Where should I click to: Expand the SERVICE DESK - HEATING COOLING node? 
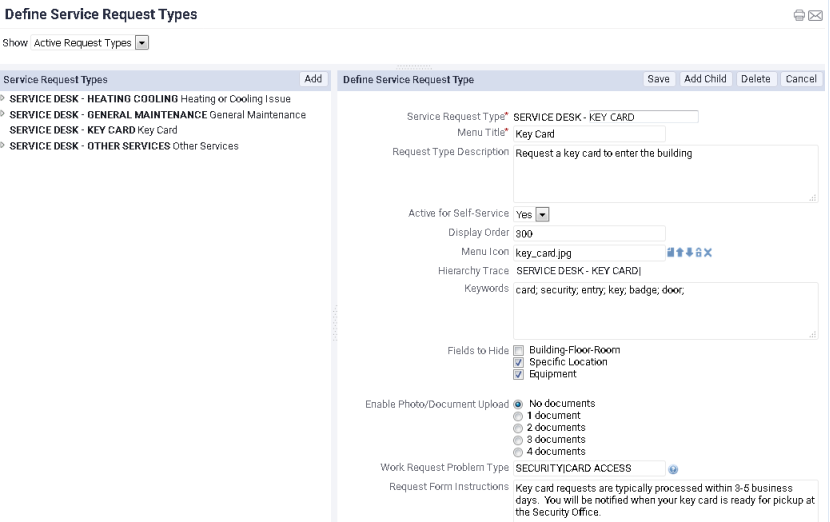(3, 98)
